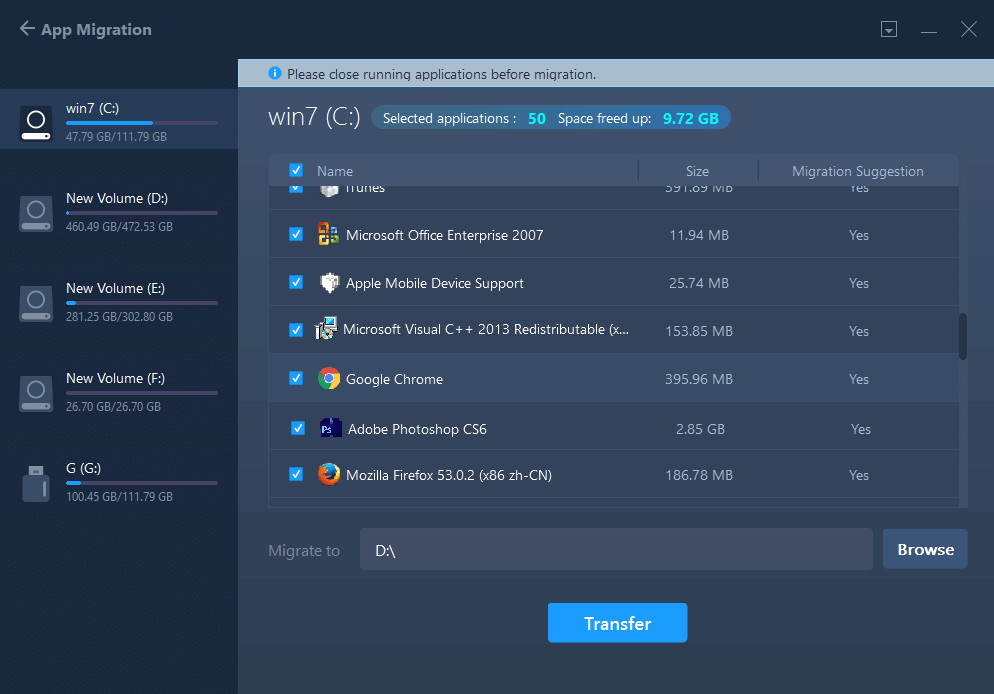994x694 pixels.
Task: Click the win7 (C:) usage bar
Action: pyautogui.click(x=142, y=123)
